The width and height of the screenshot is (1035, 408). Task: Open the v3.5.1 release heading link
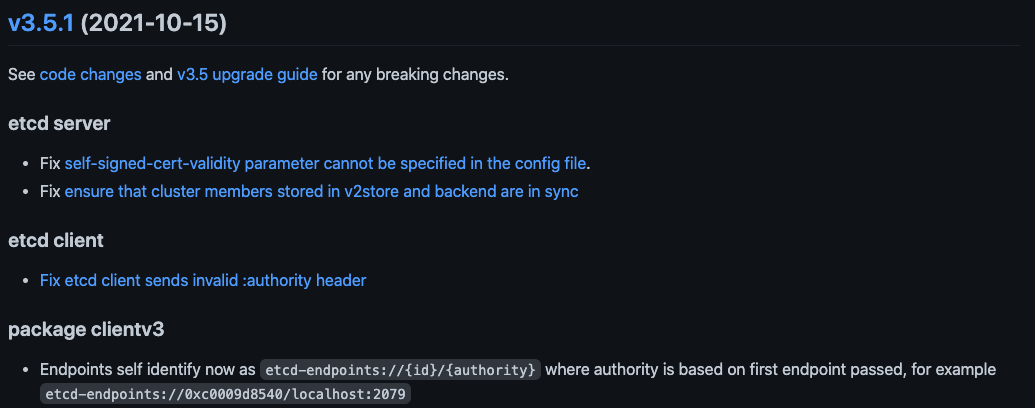click(41, 23)
